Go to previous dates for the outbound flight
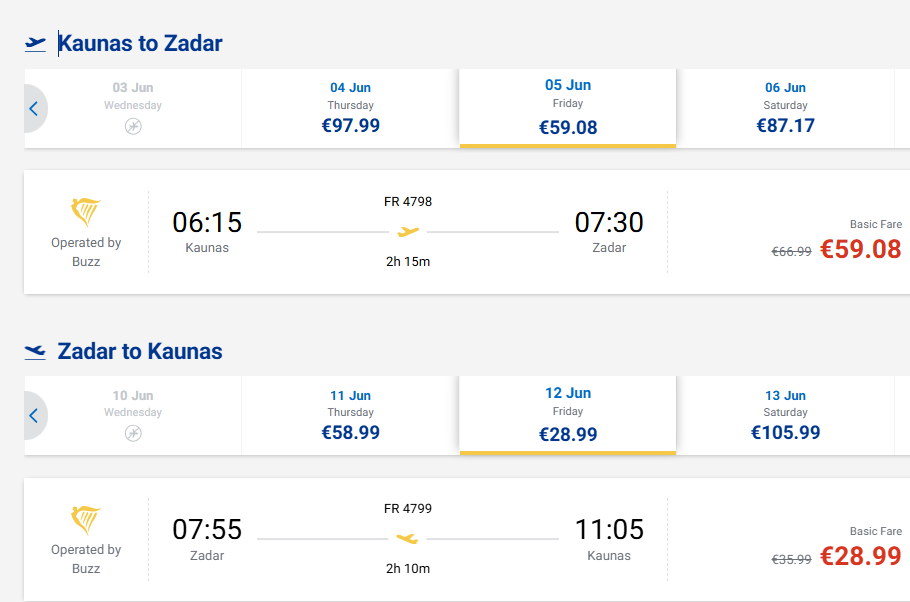The width and height of the screenshot is (910, 602). [x=34, y=109]
